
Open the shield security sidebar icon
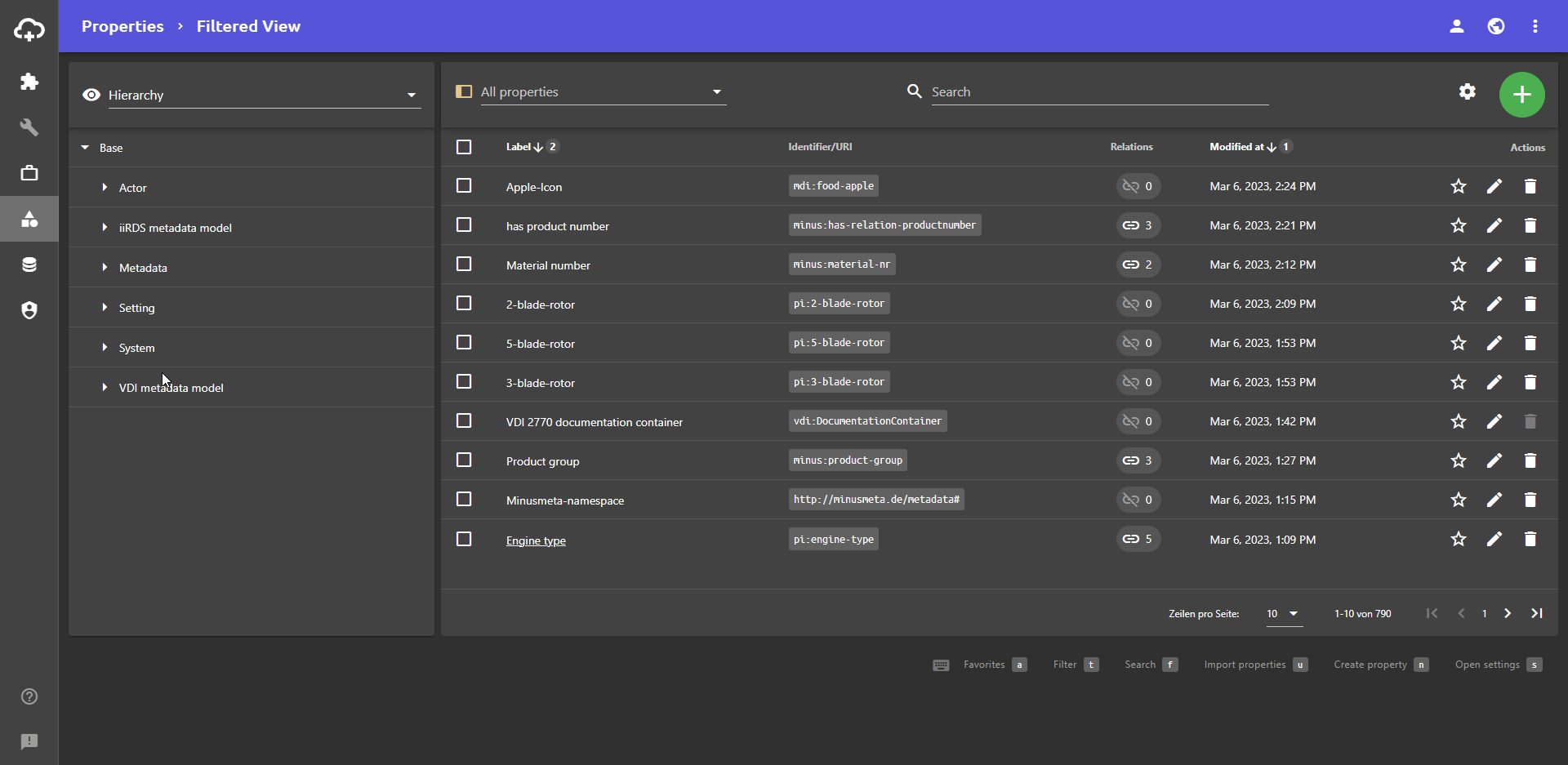coord(29,310)
